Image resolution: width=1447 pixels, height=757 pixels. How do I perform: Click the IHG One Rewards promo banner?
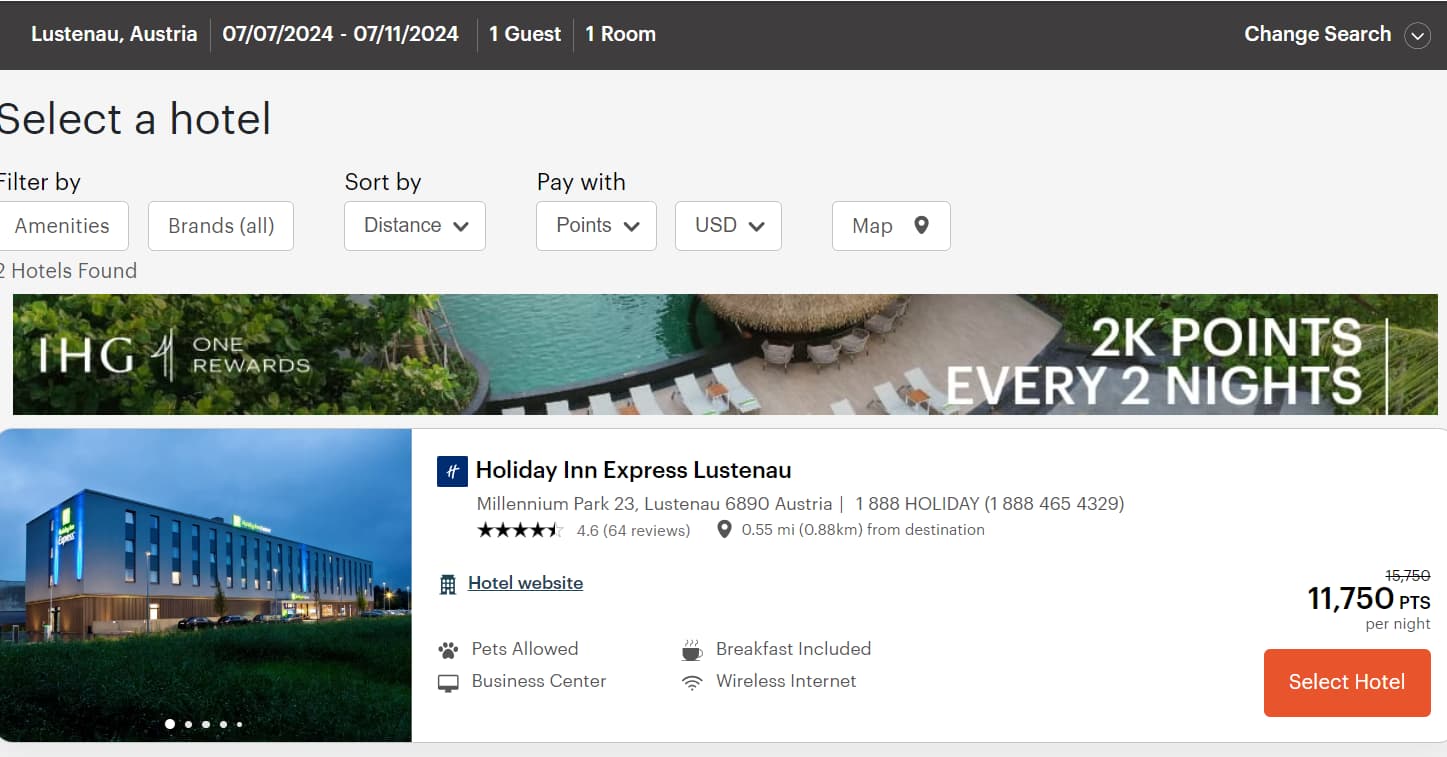pos(725,354)
